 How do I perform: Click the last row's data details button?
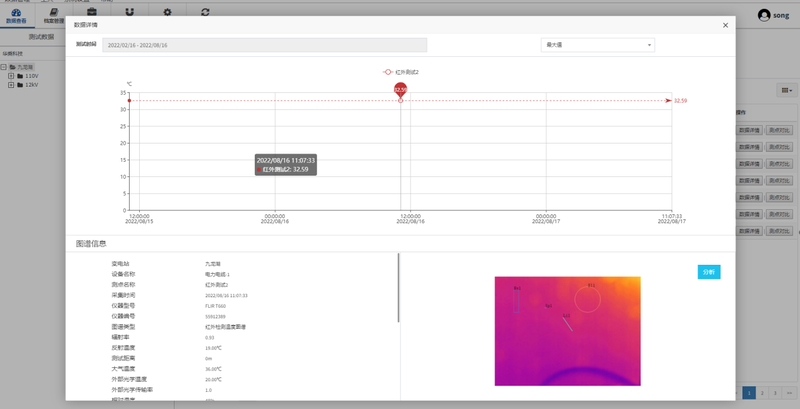[x=749, y=231]
